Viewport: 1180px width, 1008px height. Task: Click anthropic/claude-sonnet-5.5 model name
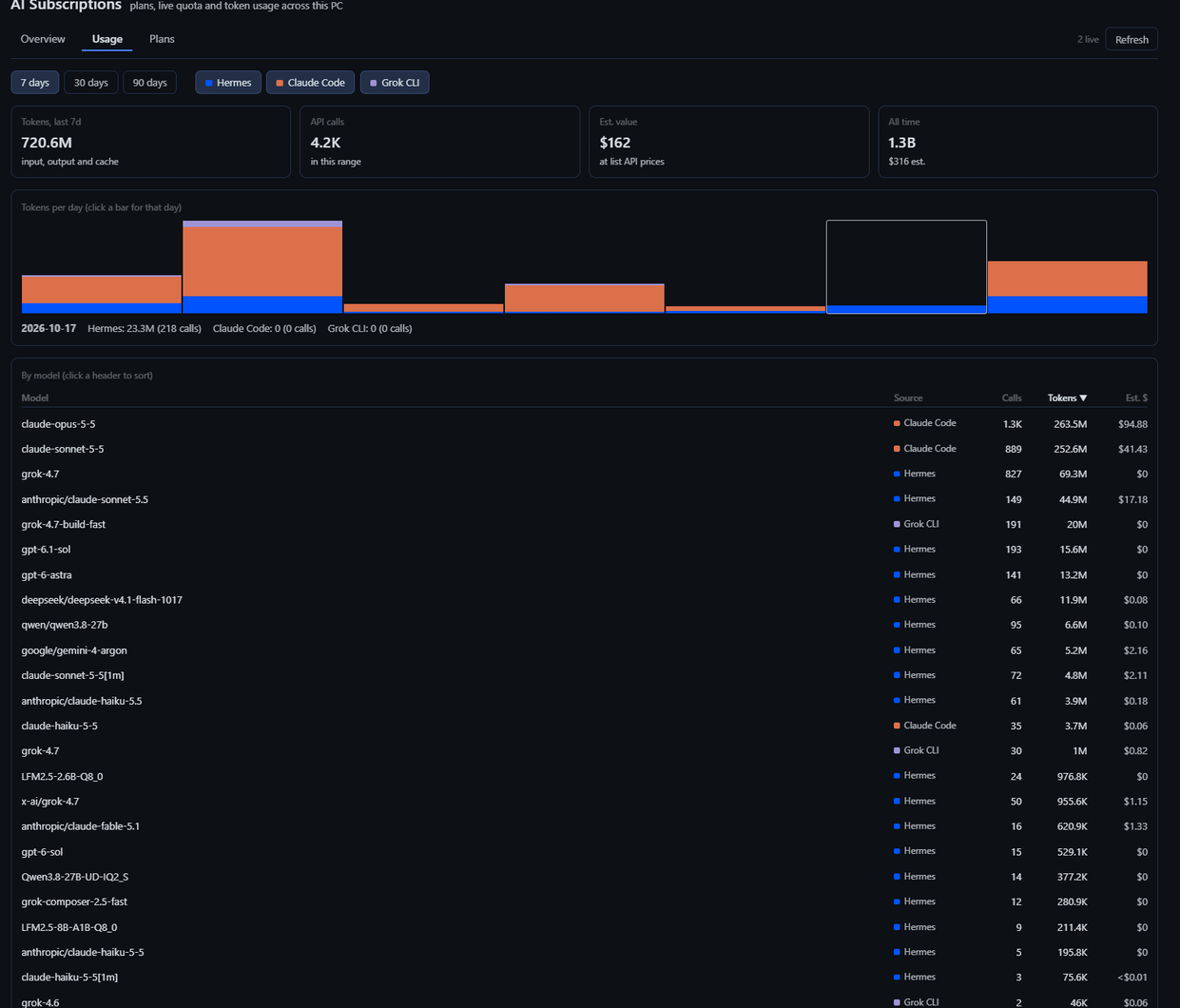pos(85,499)
